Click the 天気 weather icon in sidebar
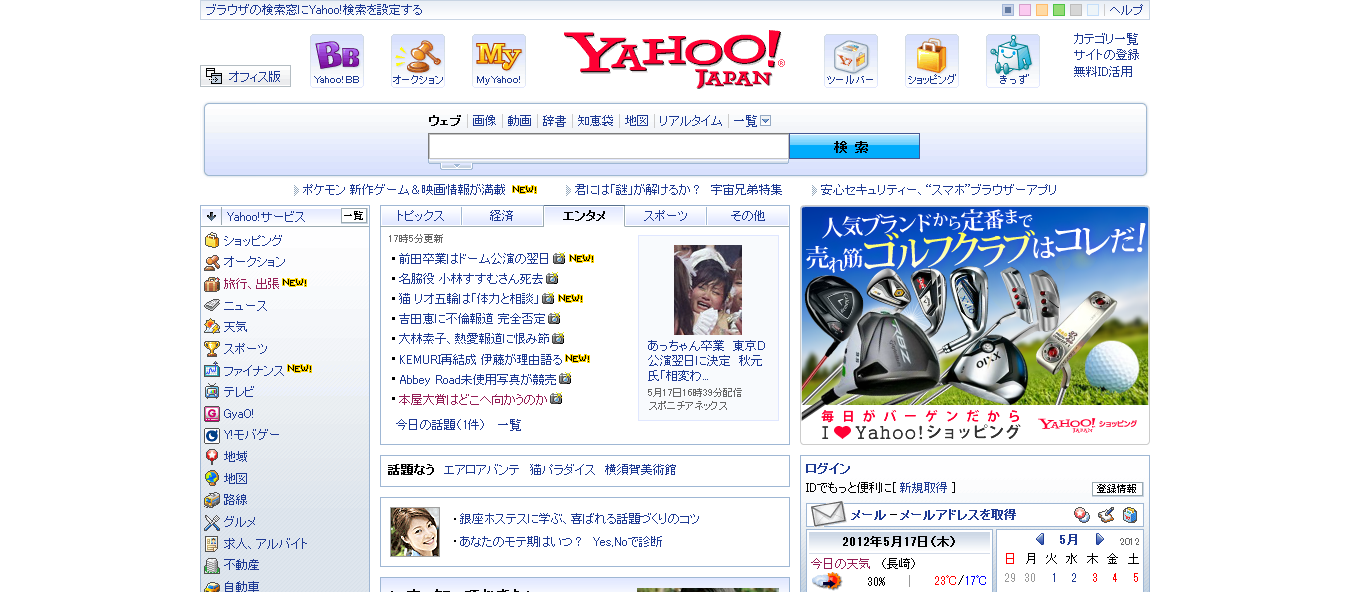The width and height of the screenshot is (1349, 592). (x=212, y=327)
